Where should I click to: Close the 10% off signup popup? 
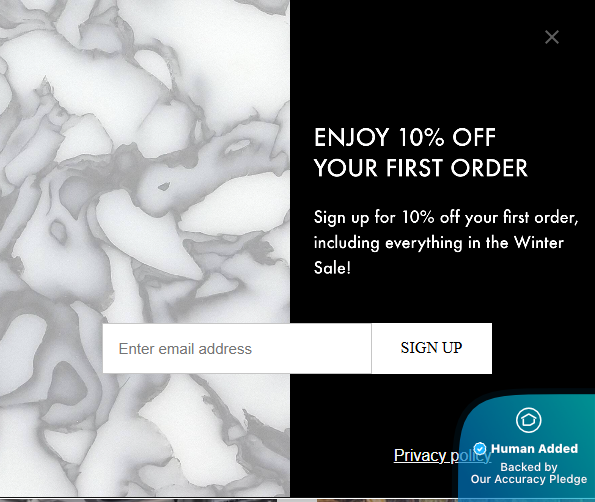[551, 37]
